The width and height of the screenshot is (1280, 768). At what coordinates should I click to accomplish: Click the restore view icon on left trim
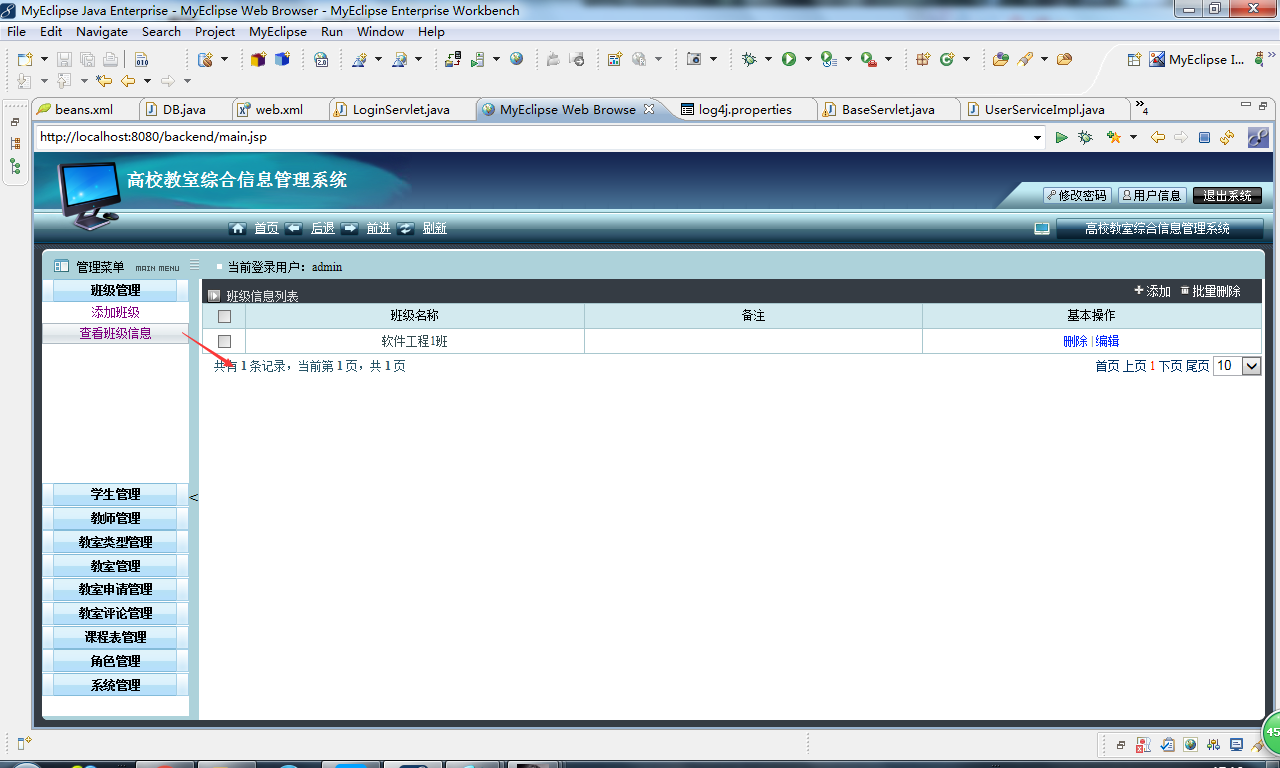coord(15,121)
